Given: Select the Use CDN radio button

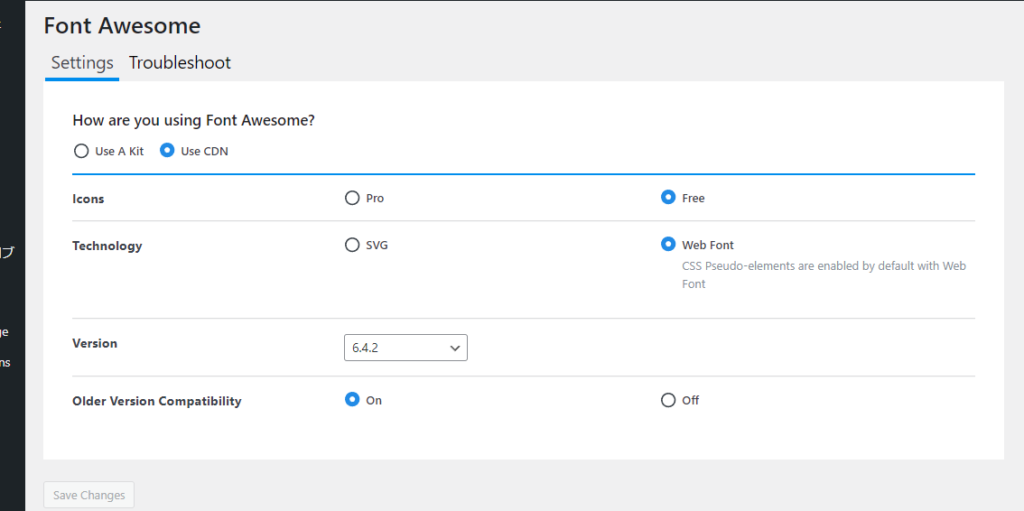Looking at the screenshot, I should pyautogui.click(x=167, y=151).
